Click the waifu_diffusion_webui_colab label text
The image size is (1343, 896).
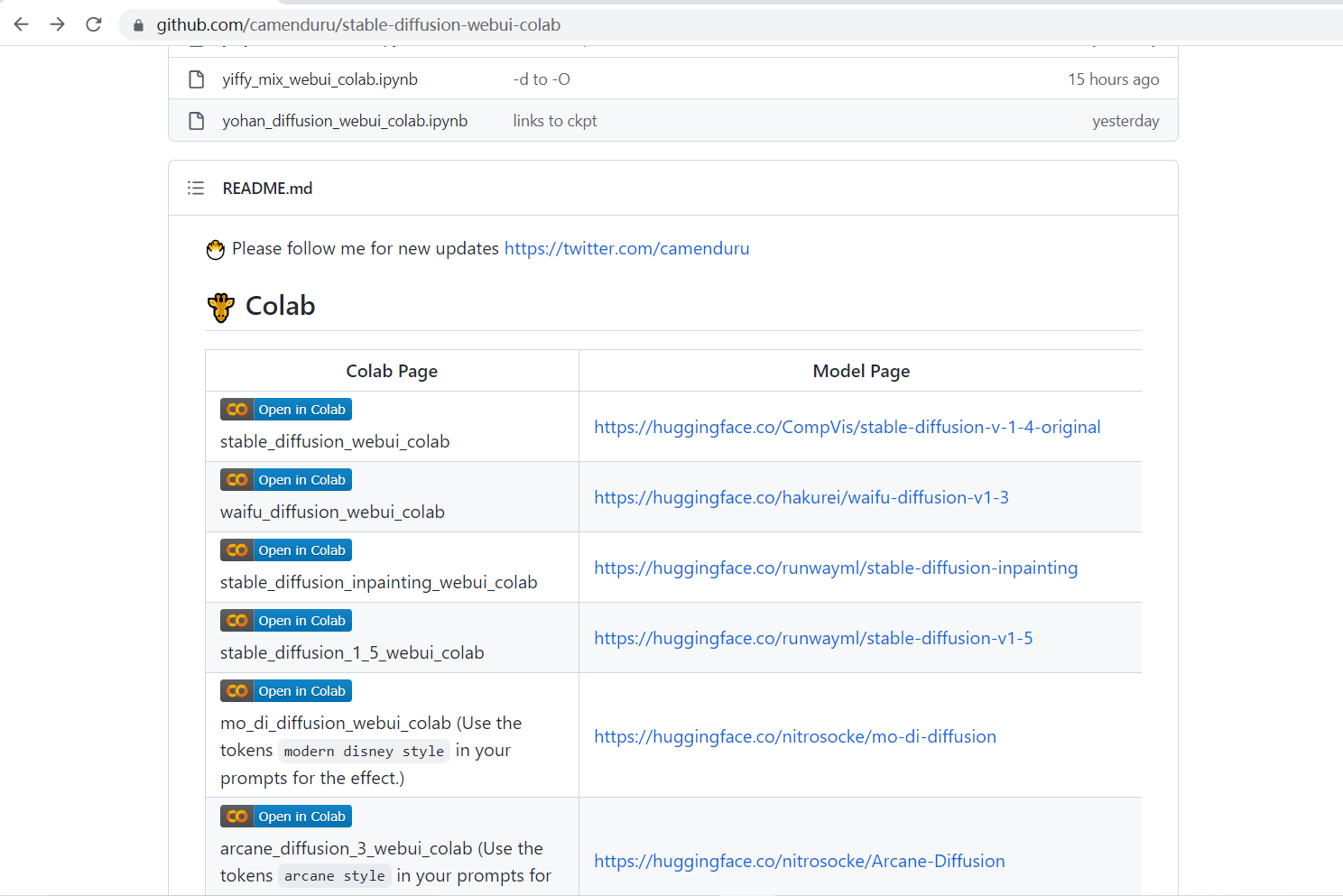coord(332,512)
